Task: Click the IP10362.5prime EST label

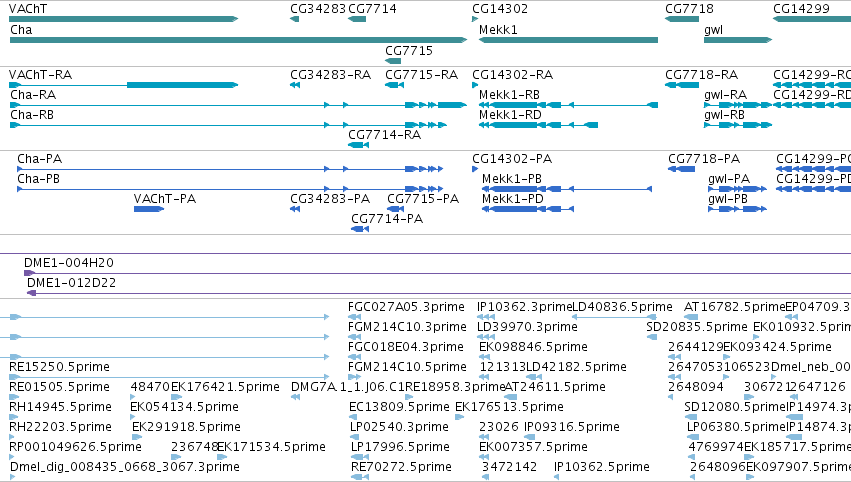Action: 601,467
